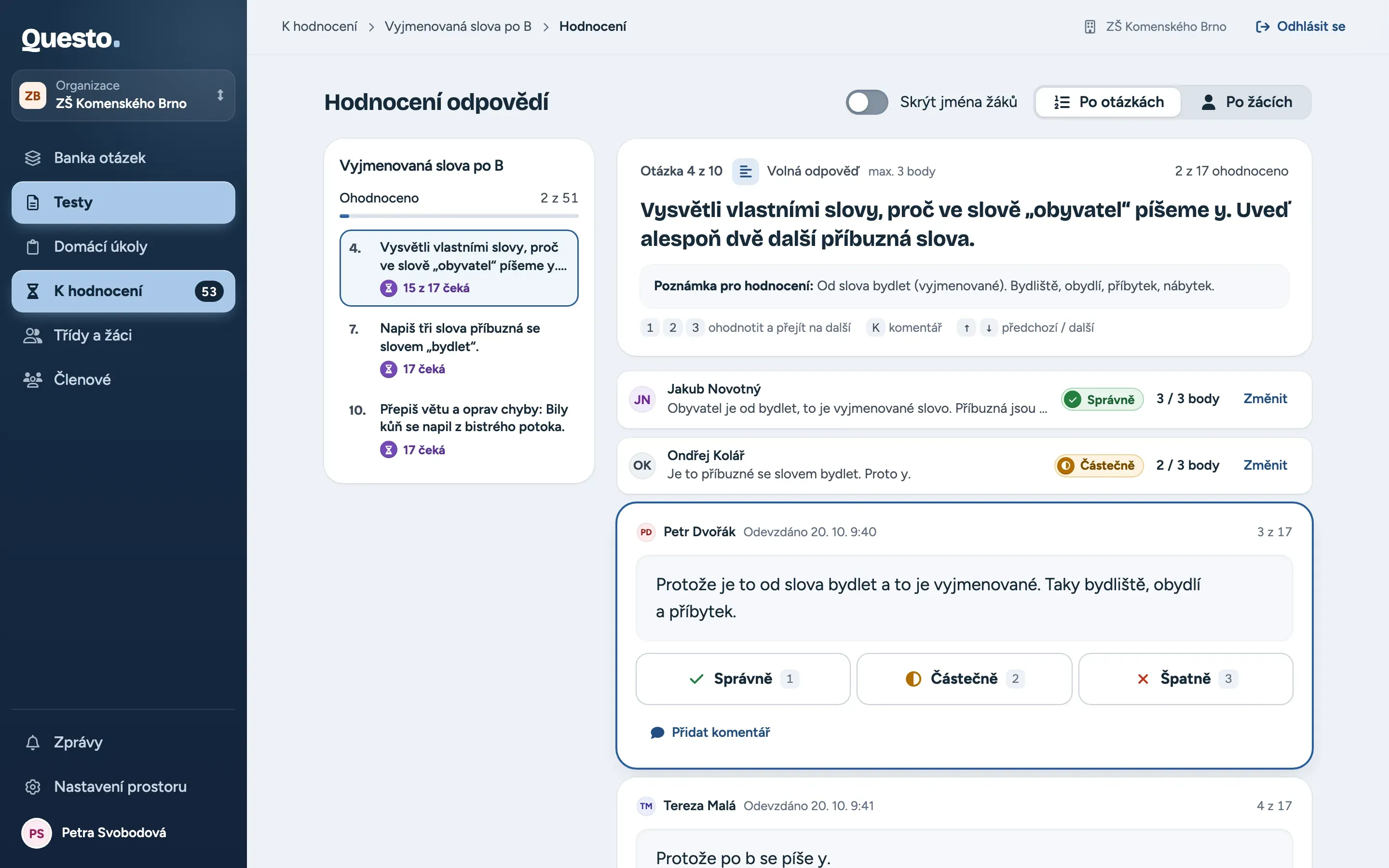This screenshot has width=1389, height=868.
Task: Click the building icon near ZŠ Komenského Brno
Action: tap(1090, 27)
